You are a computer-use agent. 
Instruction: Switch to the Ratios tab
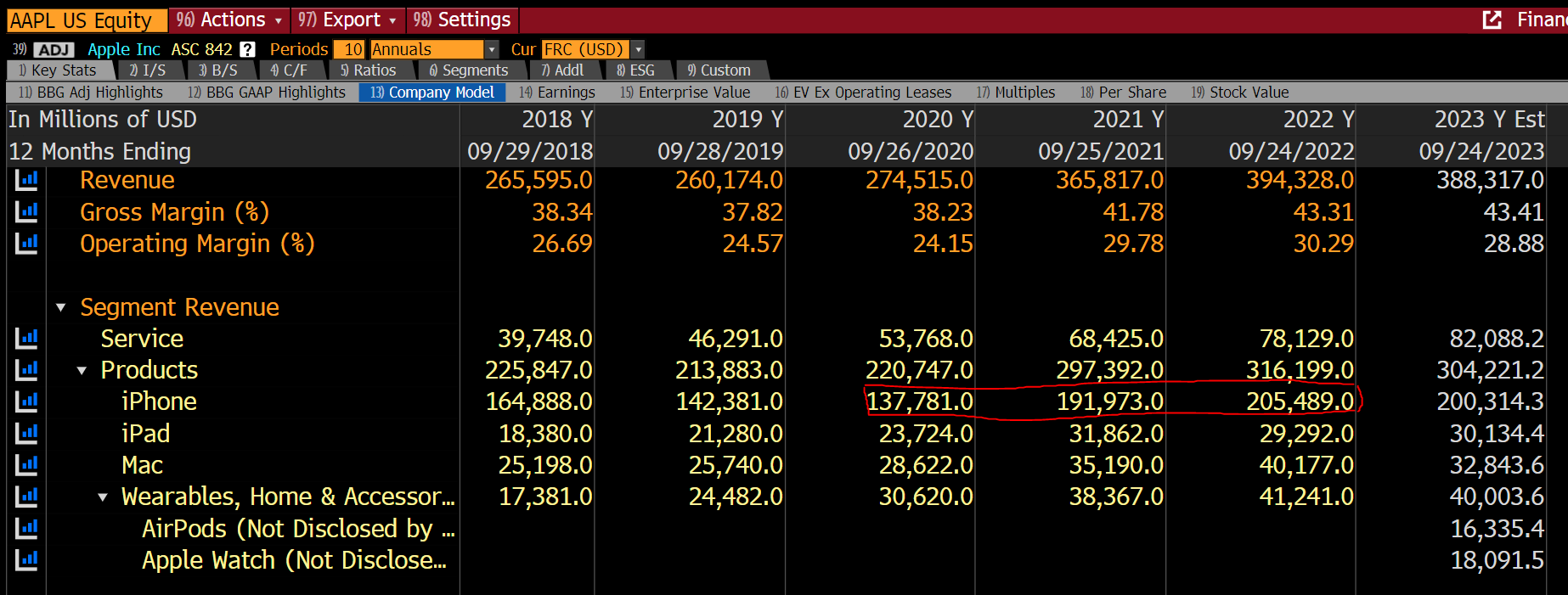[x=369, y=70]
